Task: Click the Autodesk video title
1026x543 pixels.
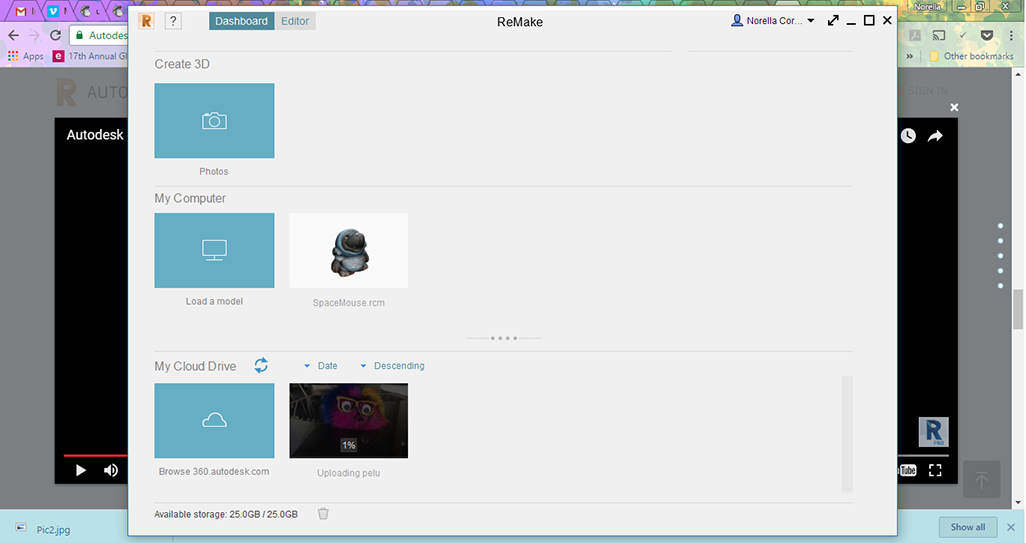Action: click(95, 135)
